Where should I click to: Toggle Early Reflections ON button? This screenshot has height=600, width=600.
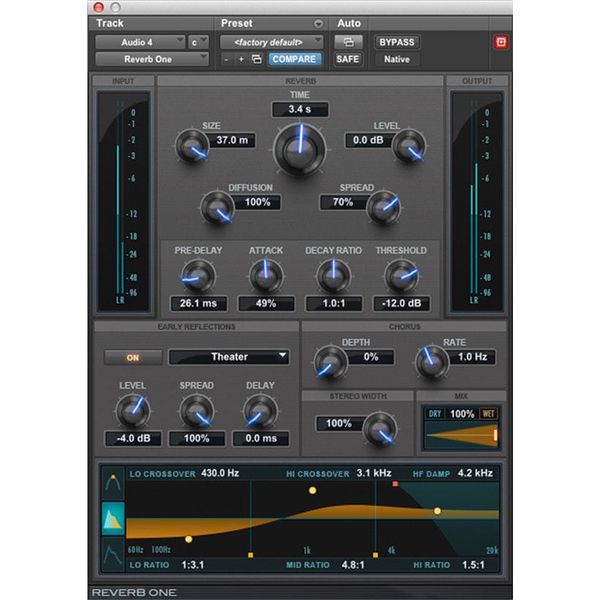[133, 357]
